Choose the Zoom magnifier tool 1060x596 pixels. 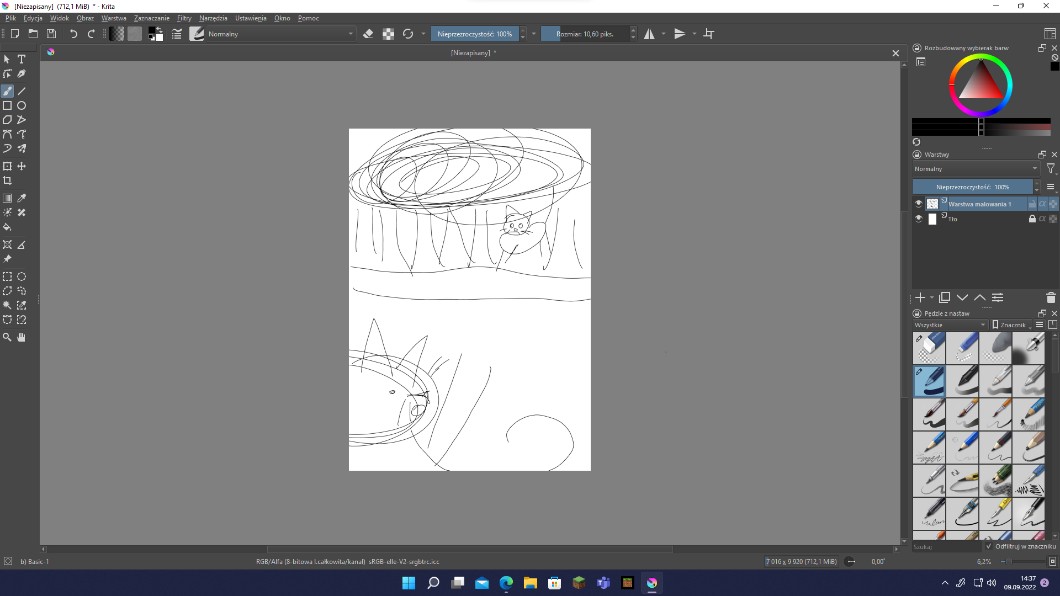[7, 338]
